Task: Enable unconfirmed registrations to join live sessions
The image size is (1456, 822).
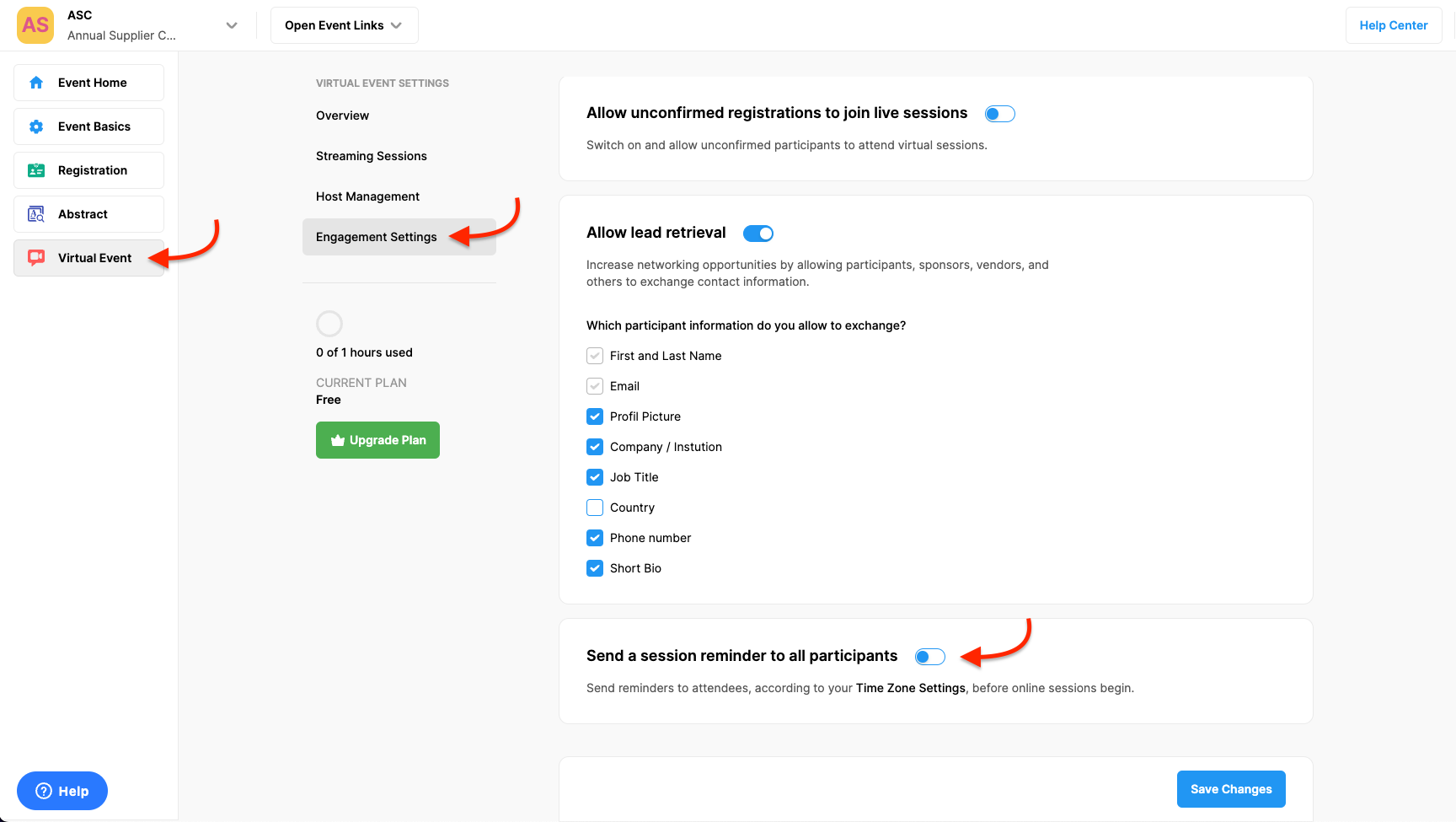Action: pyautogui.click(x=999, y=114)
